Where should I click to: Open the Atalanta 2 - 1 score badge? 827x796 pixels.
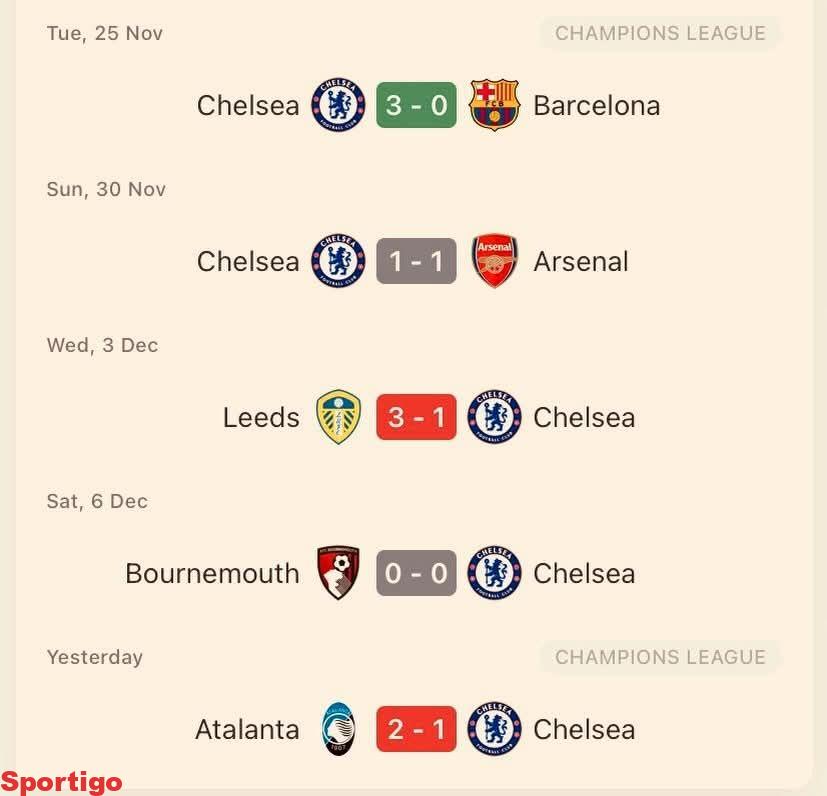[x=416, y=729]
